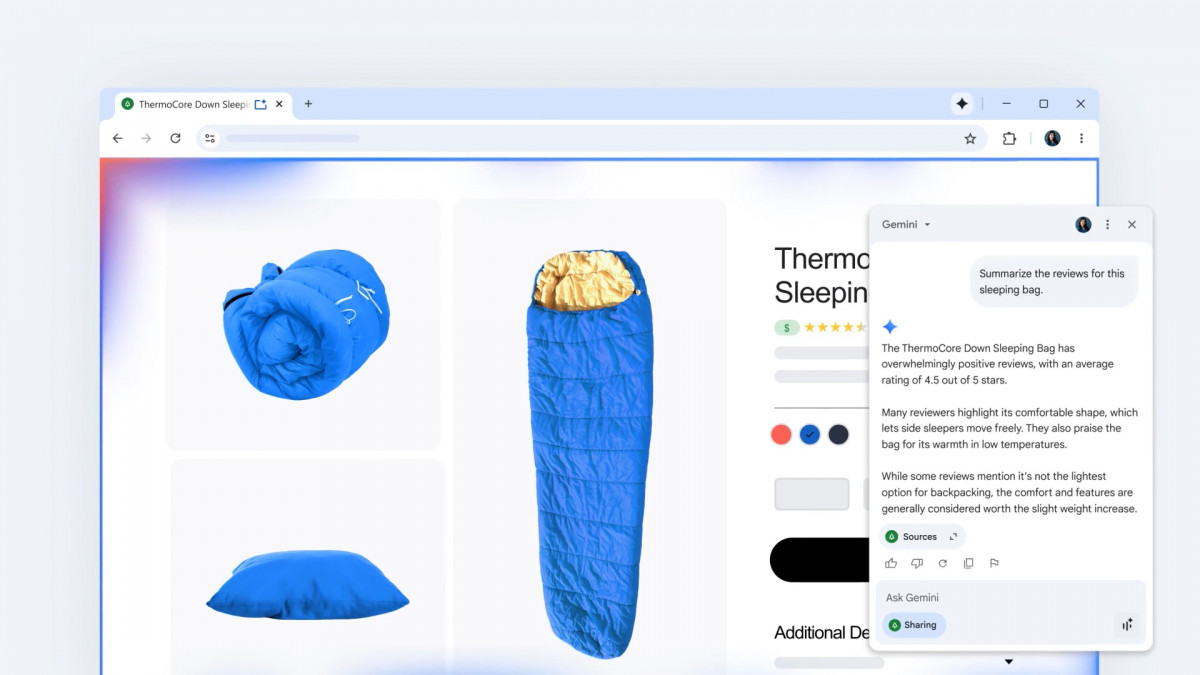Reload the current page

[x=175, y=138]
